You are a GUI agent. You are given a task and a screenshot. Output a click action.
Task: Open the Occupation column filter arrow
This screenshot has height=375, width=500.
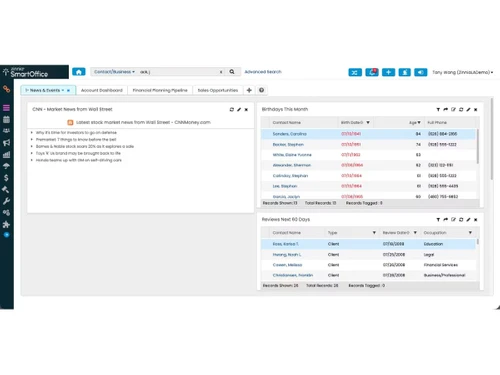click(x=470, y=233)
